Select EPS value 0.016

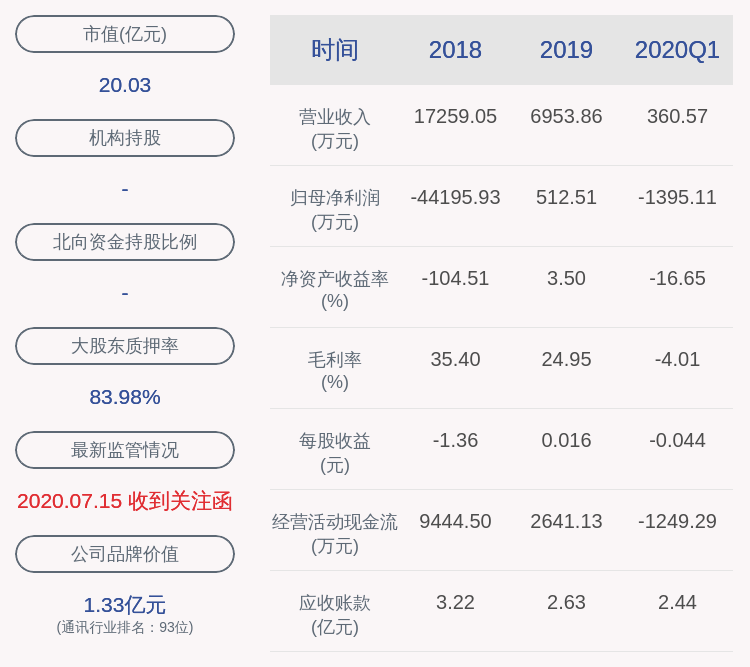566,440
